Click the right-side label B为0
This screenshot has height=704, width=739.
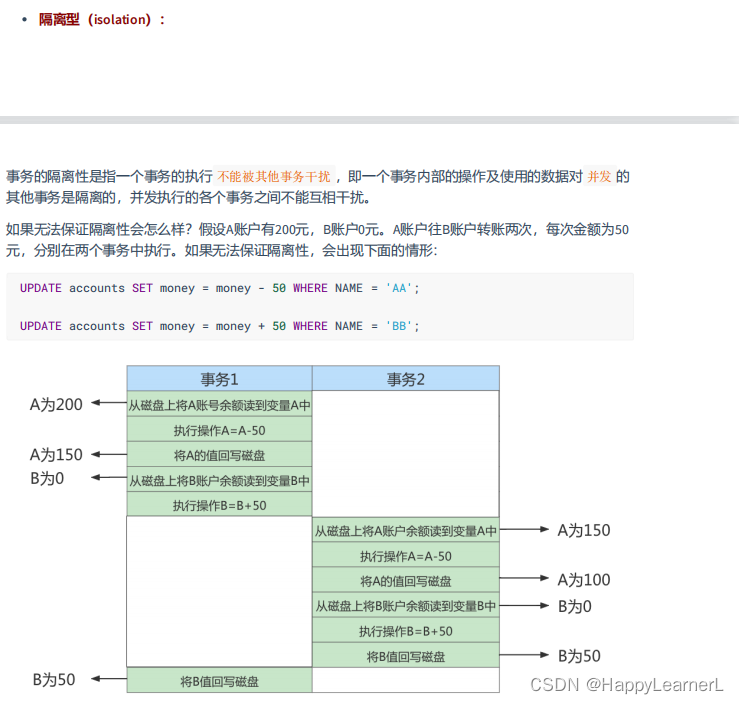(575, 606)
